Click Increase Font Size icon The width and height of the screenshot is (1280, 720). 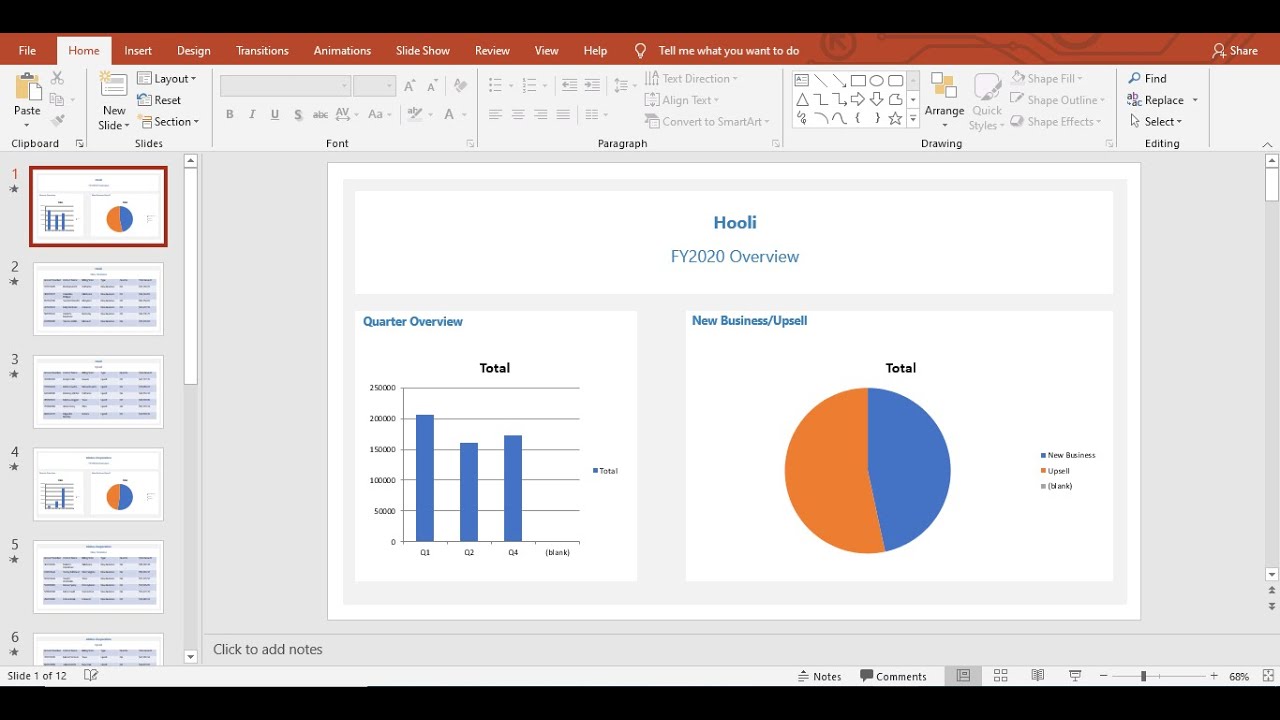pos(410,86)
